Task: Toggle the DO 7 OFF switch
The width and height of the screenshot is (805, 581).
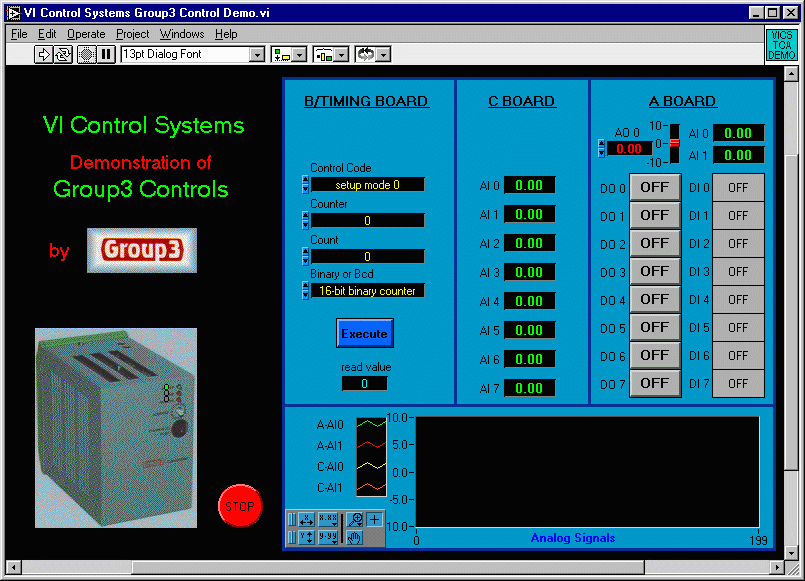Action: coord(655,383)
